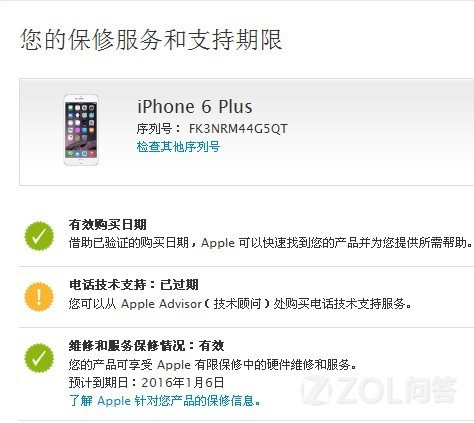Click the 借助已验证的购买日期 description text
474x423 pixels.
[x=271, y=243]
